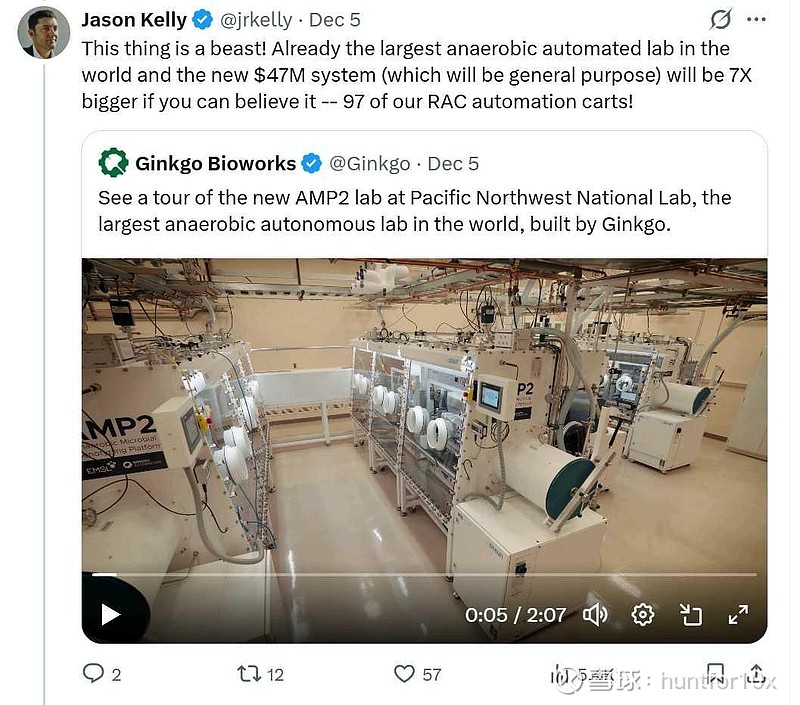Viewport: 800px width, 705px height.
Task: Toggle picture-in-picture mode for video
Action: click(691, 614)
